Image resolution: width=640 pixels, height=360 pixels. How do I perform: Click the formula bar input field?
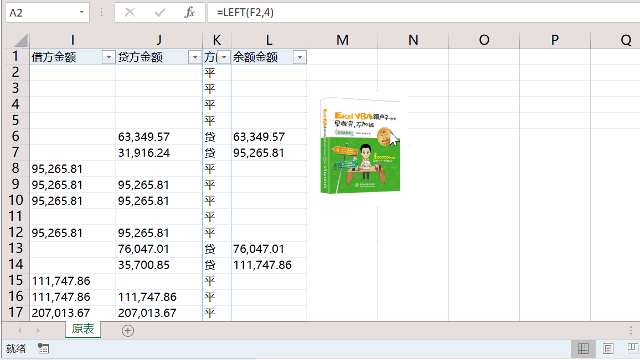pyautogui.click(x=423, y=13)
